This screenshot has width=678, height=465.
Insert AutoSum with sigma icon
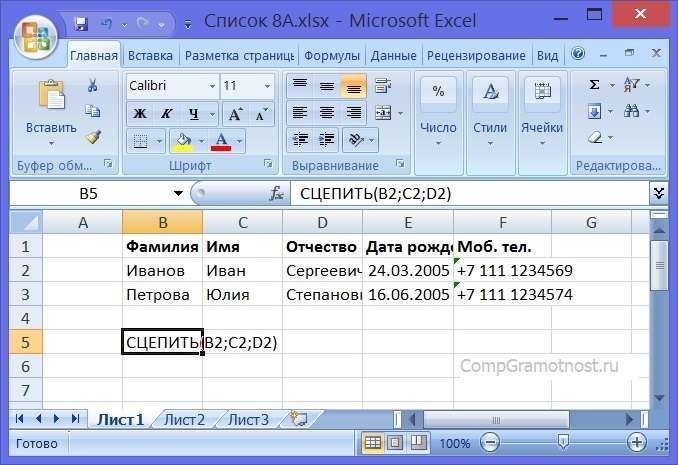click(595, 85)
